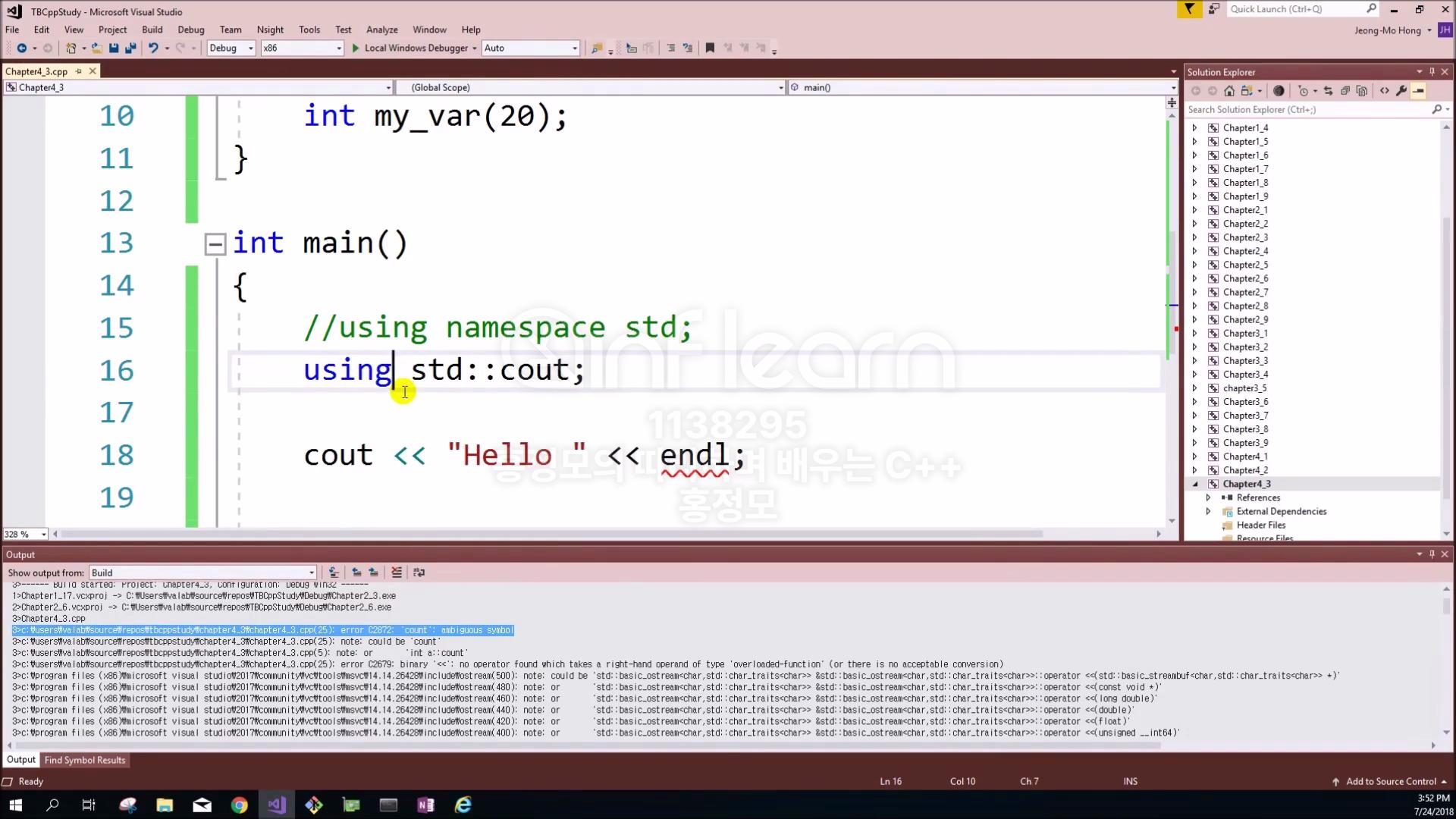1456x819 pixels.
Task: Click the bookmark toolbar icon
Action: (x=710, y=48)
